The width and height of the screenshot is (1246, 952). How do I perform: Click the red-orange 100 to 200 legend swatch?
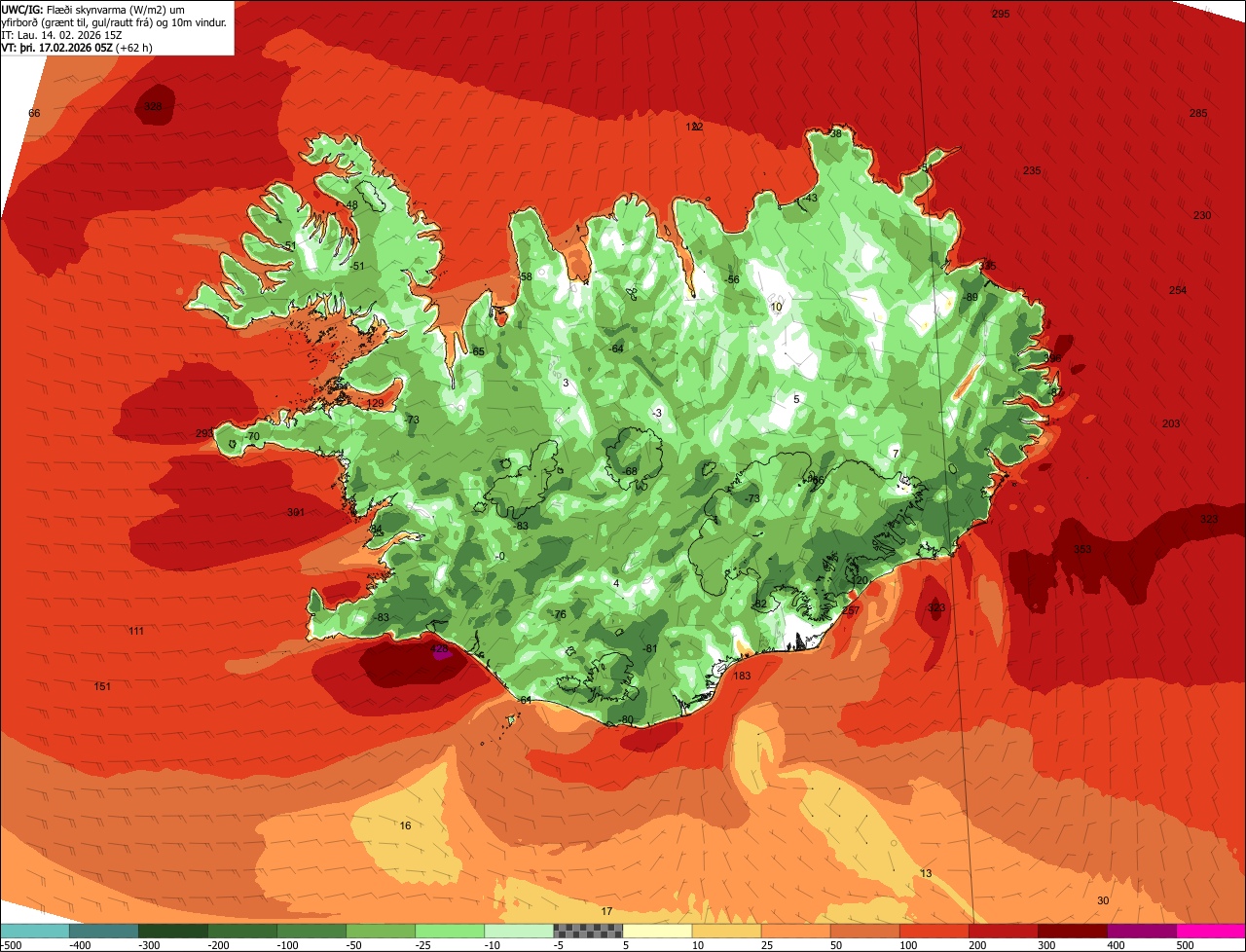coord(933,931)
